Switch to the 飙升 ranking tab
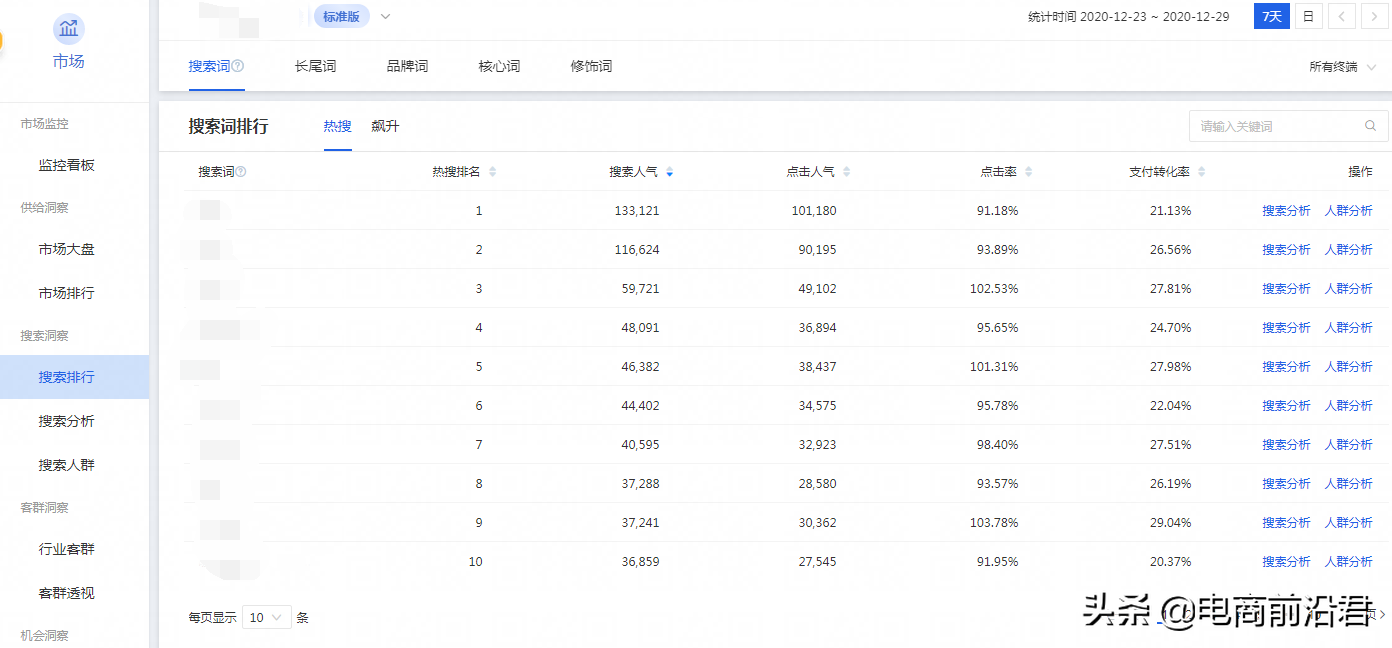This screenshot has width=1392, height=648. (x=385, y=126)
